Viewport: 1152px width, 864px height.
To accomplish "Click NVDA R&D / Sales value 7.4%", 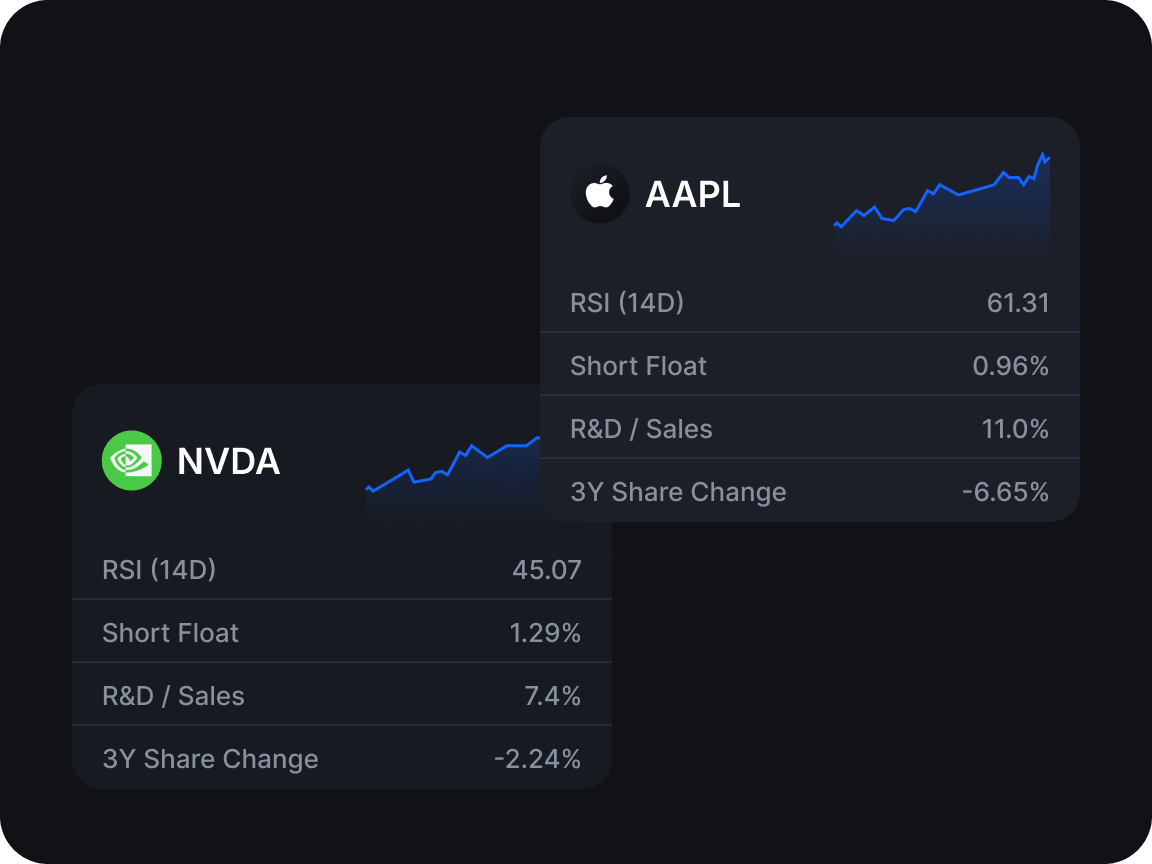I will pyautogui.click(x=552, y=696).
